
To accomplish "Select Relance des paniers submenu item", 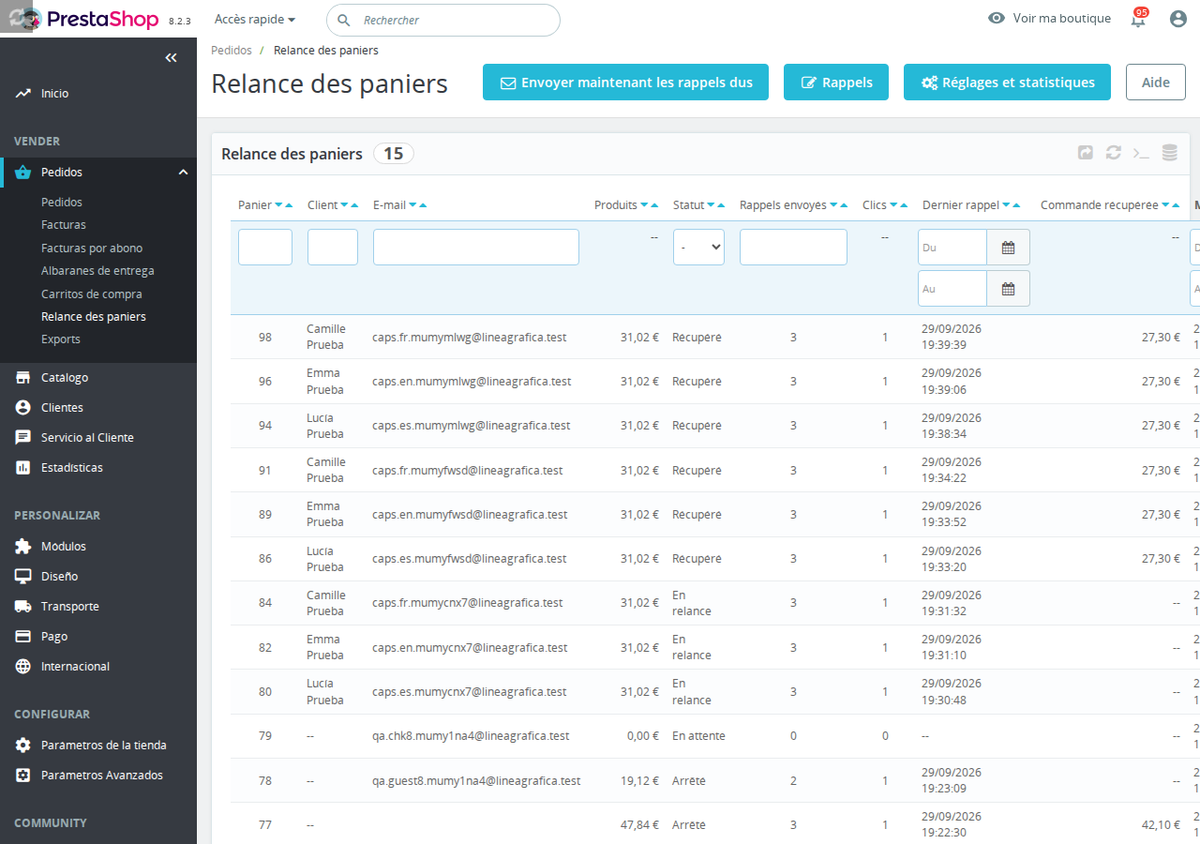I will (x=93, y=316).
